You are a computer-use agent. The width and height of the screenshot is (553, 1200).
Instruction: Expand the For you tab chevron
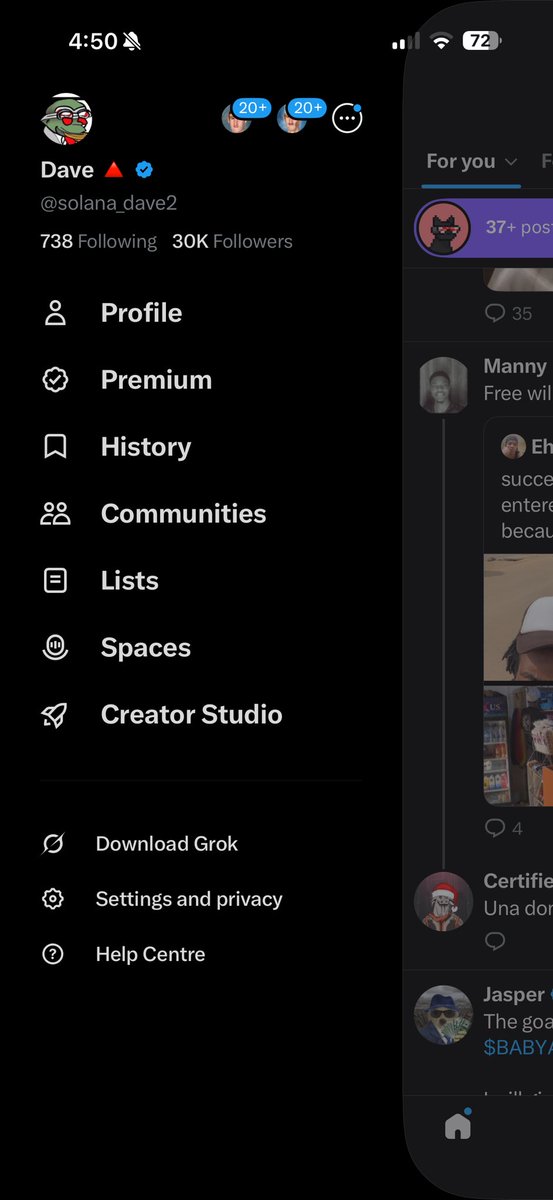coord(511,161)
